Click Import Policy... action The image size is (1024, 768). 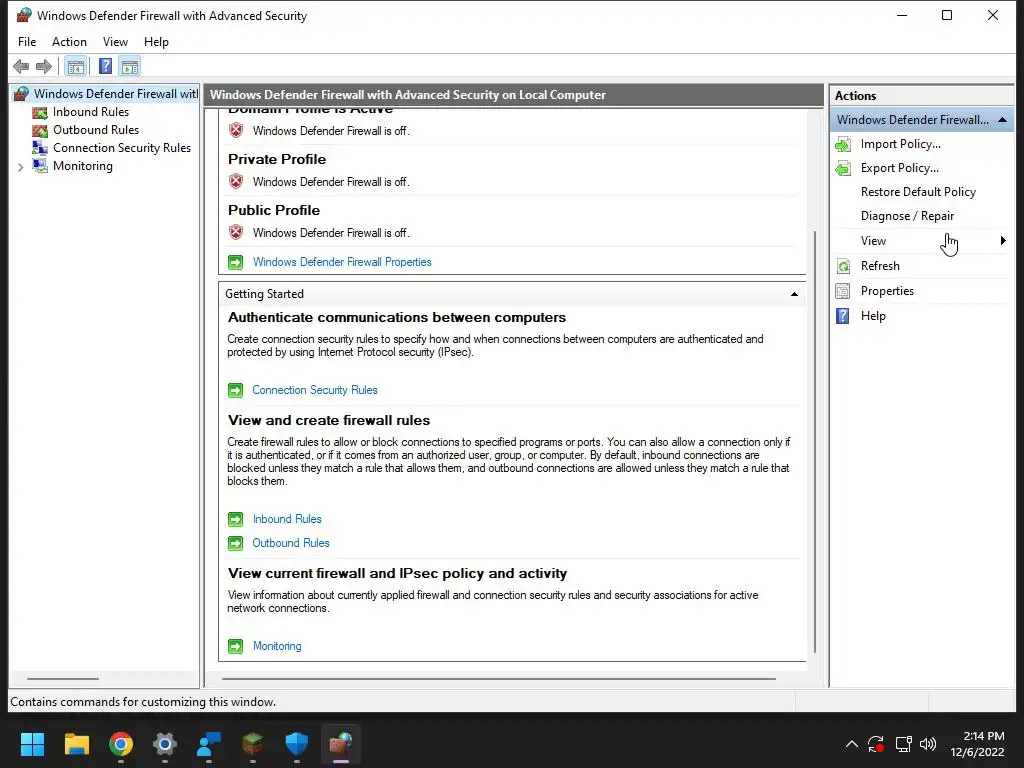click(x=901, y=144)
